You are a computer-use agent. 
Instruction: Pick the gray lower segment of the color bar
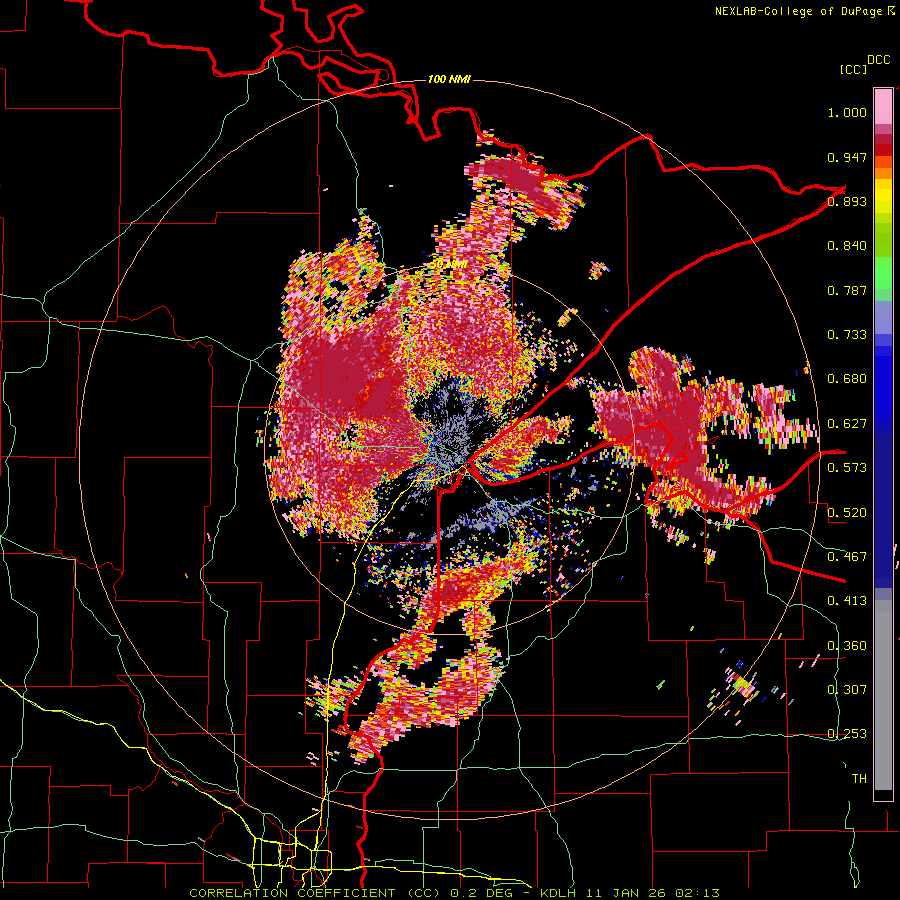tap(883, 695)
